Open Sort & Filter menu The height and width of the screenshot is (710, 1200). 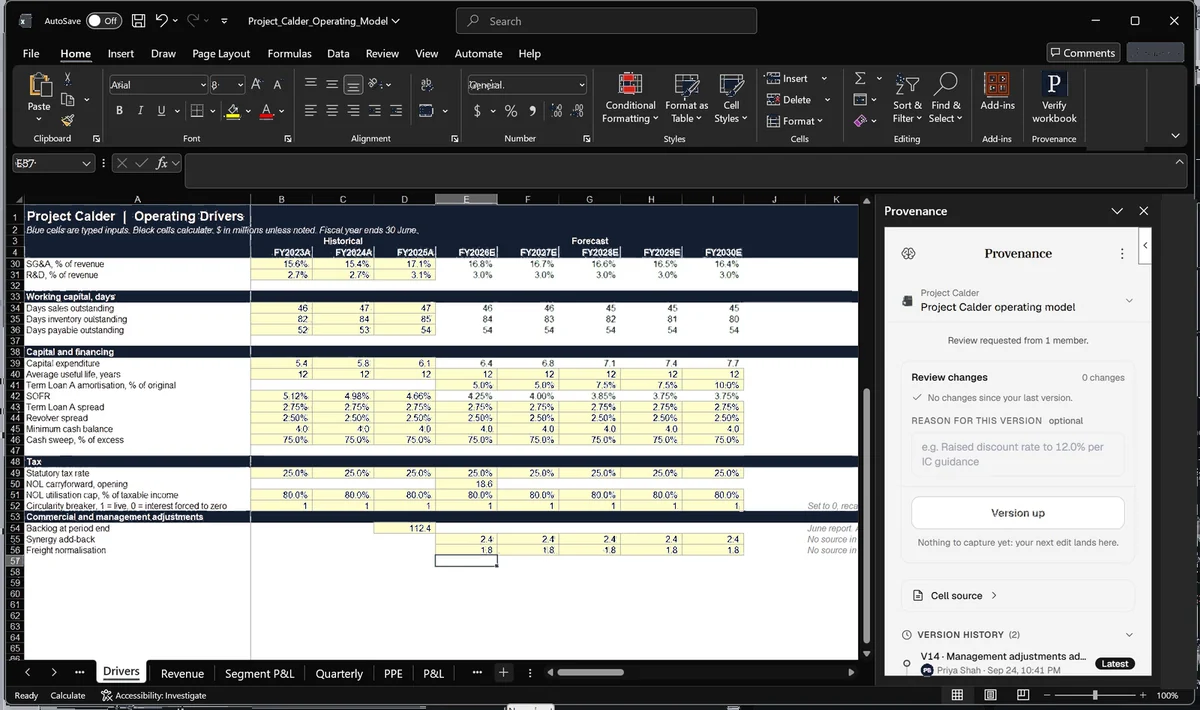coord(908,98)
